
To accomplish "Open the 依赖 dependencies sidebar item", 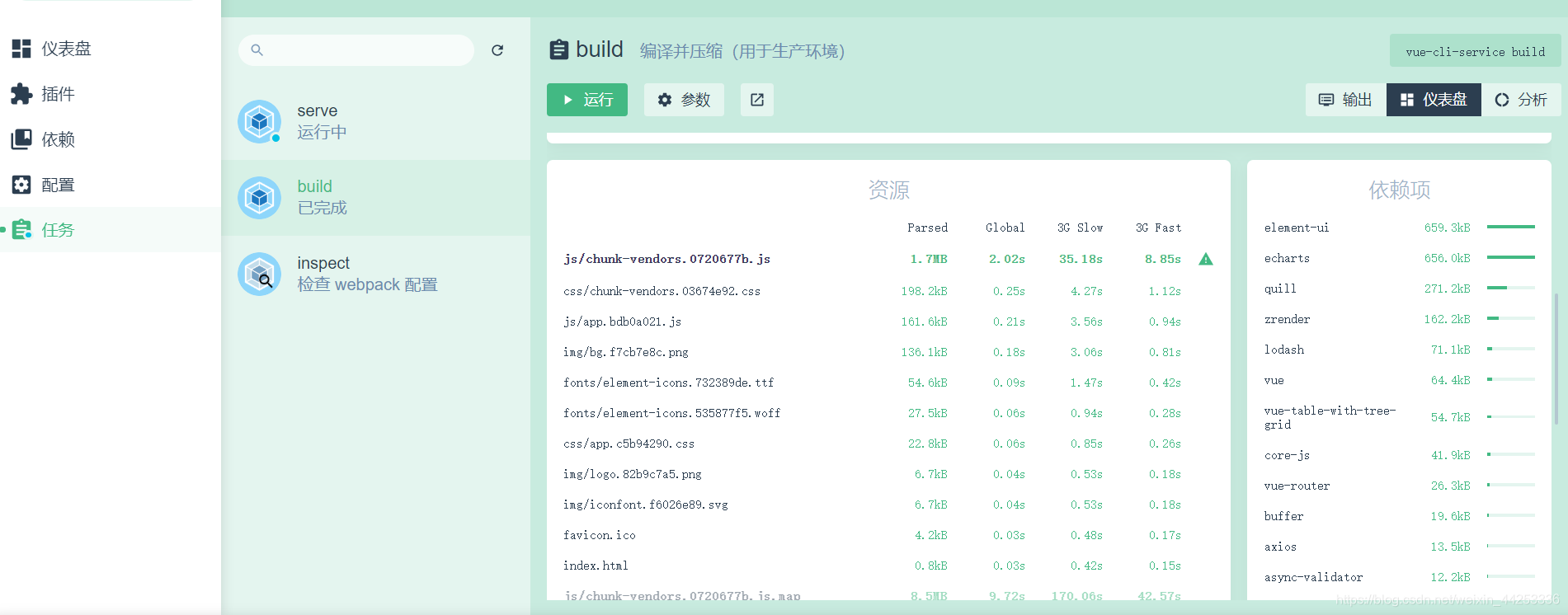I will pos(111,139).
